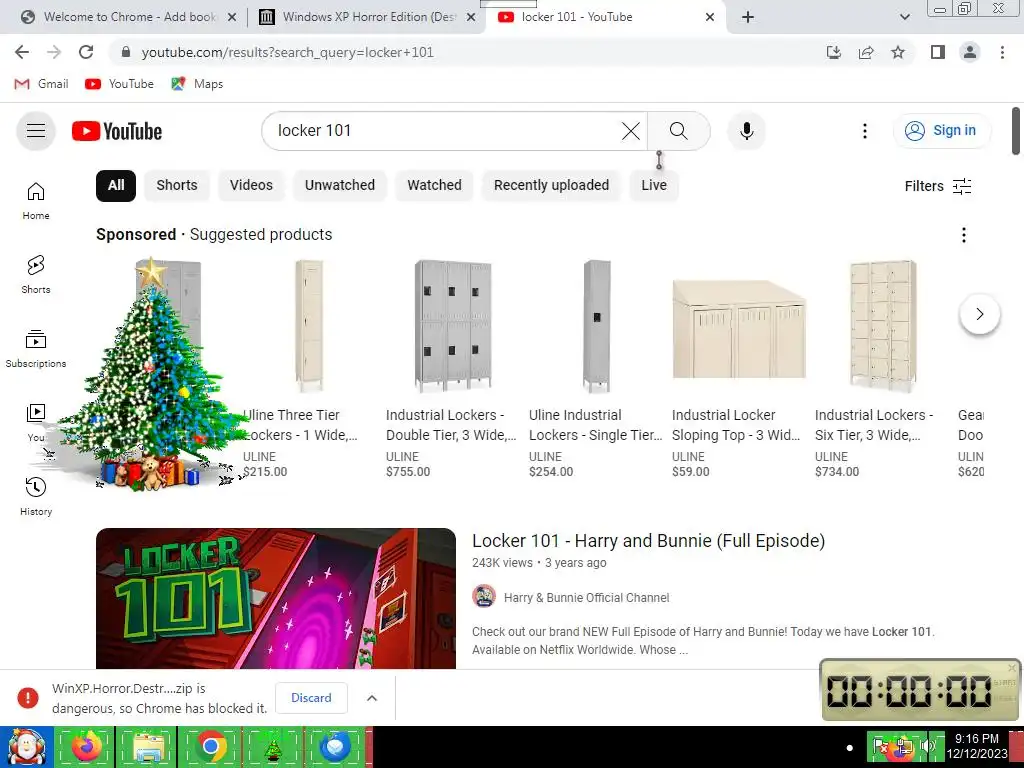Go back using the browser back arrow
The width and height of the screenshot is (1024, 768).
tap(22, 52)
